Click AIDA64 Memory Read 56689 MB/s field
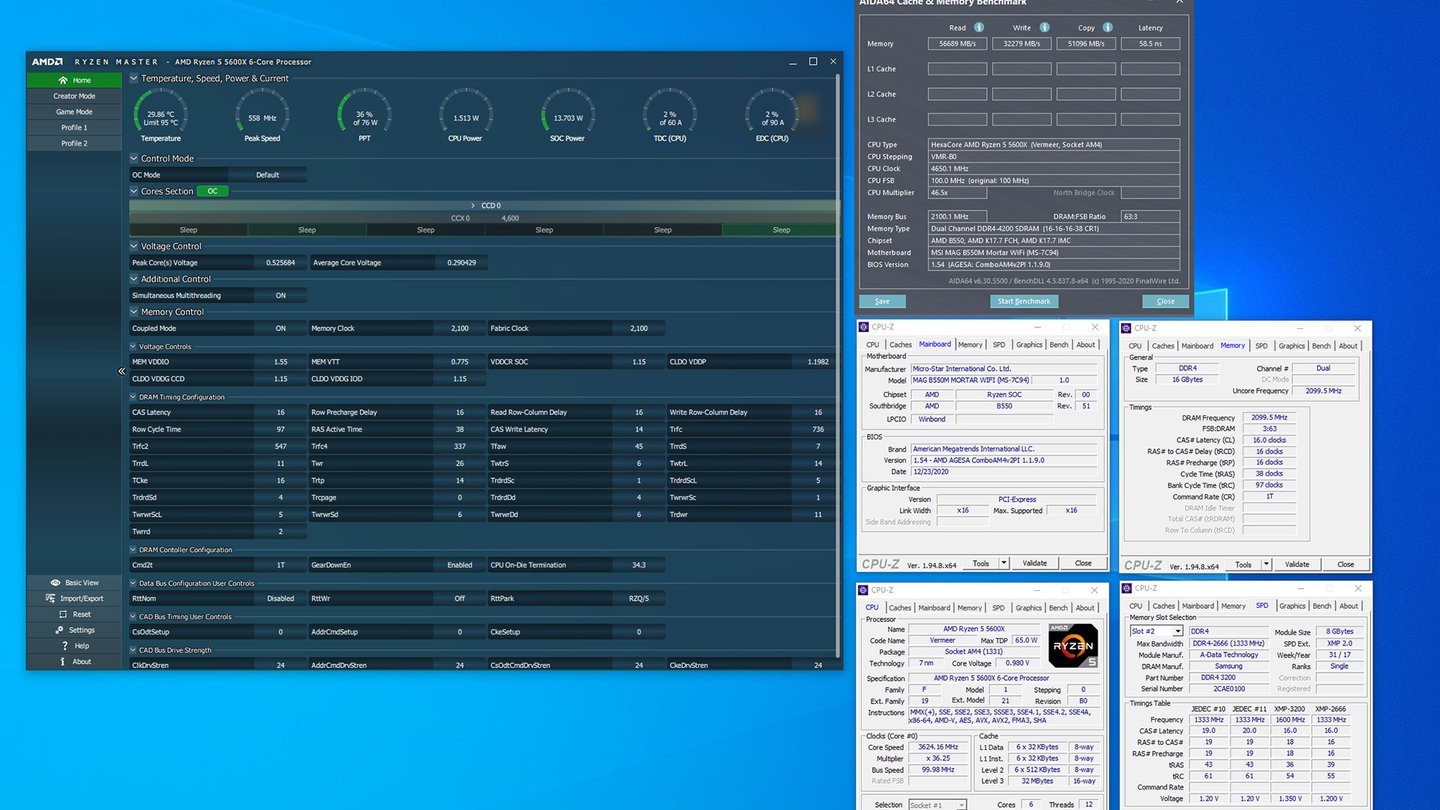Viewport: 1440px width, 810px height. [x=957, y=44]
